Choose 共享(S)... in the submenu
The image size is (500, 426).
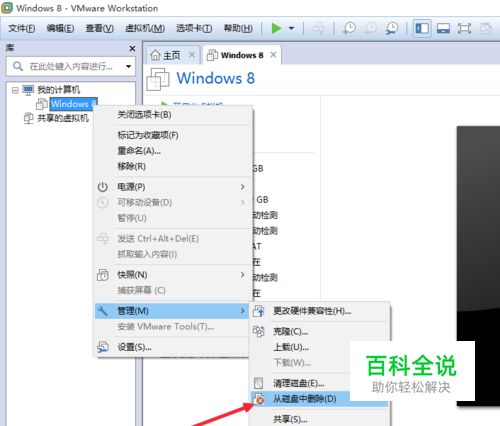click(x=290, y=419)
